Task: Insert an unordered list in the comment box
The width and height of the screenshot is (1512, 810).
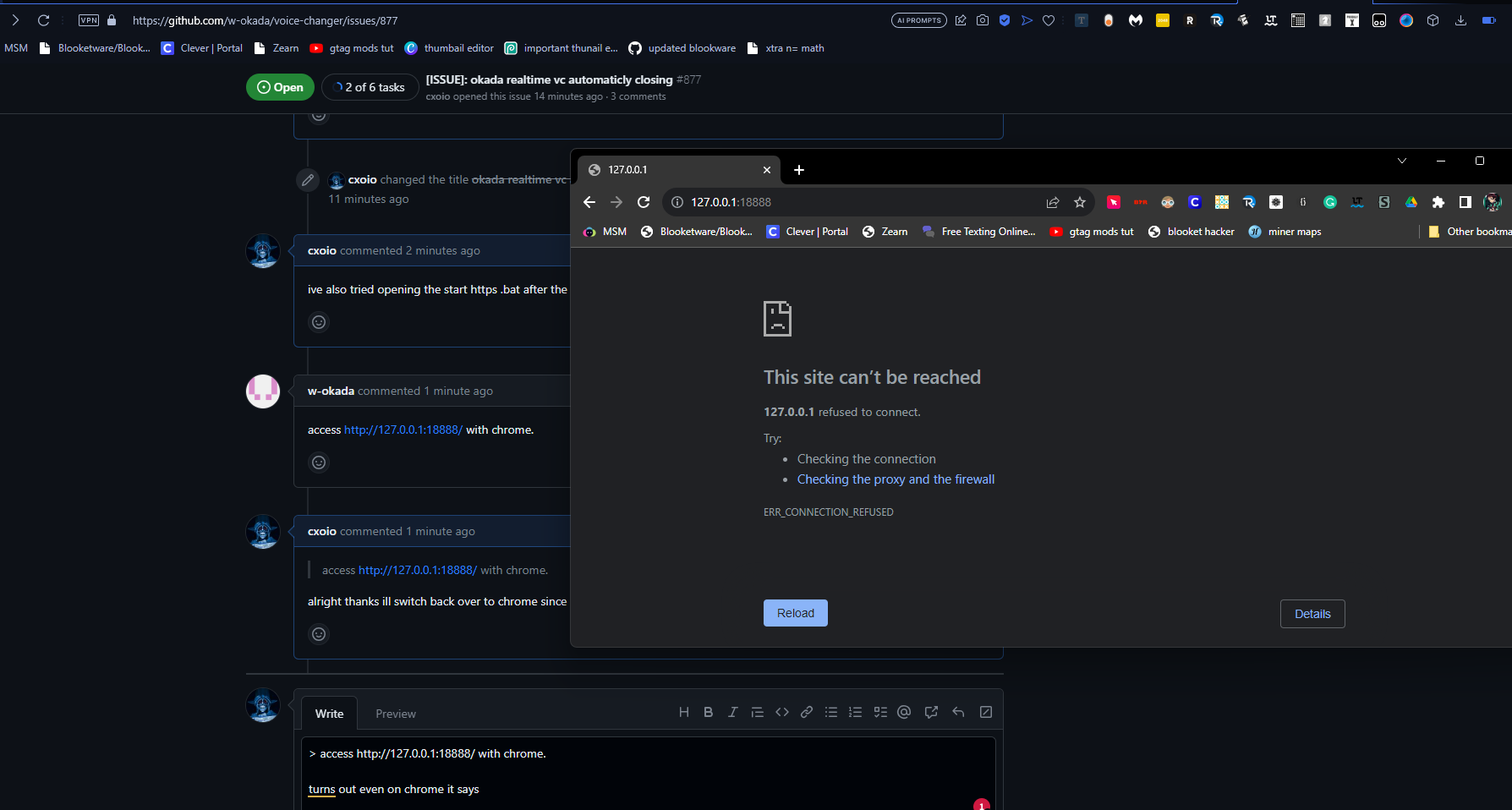Action: click(x=831, y=712)
